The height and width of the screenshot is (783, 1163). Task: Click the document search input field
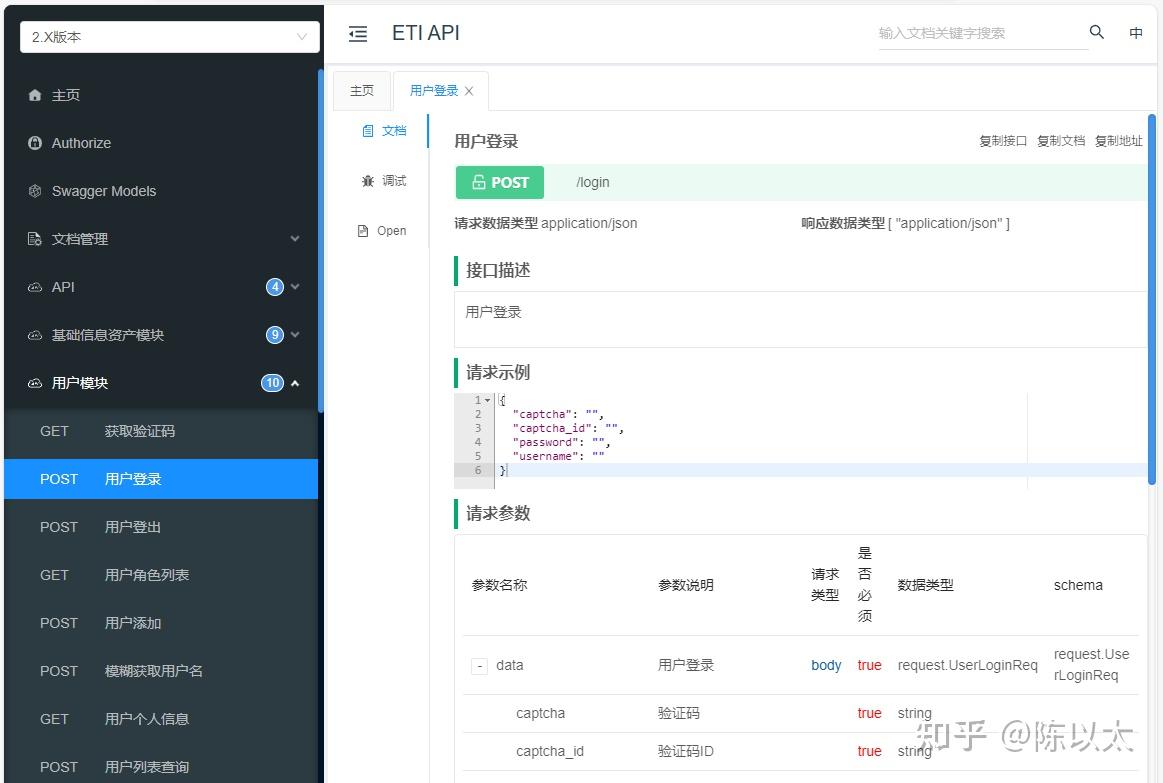pos(981,33)
